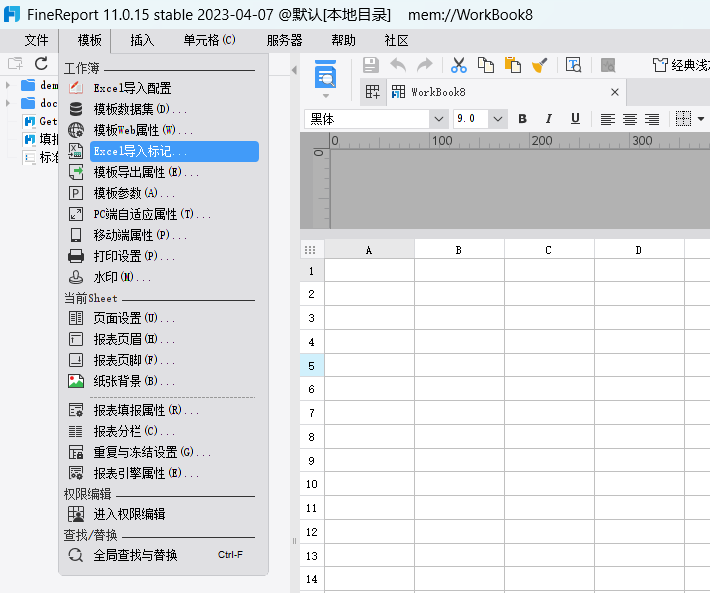Select Excel导入配置 menu entry
This screenshot has width=710, height=593.
pos(163,88)
